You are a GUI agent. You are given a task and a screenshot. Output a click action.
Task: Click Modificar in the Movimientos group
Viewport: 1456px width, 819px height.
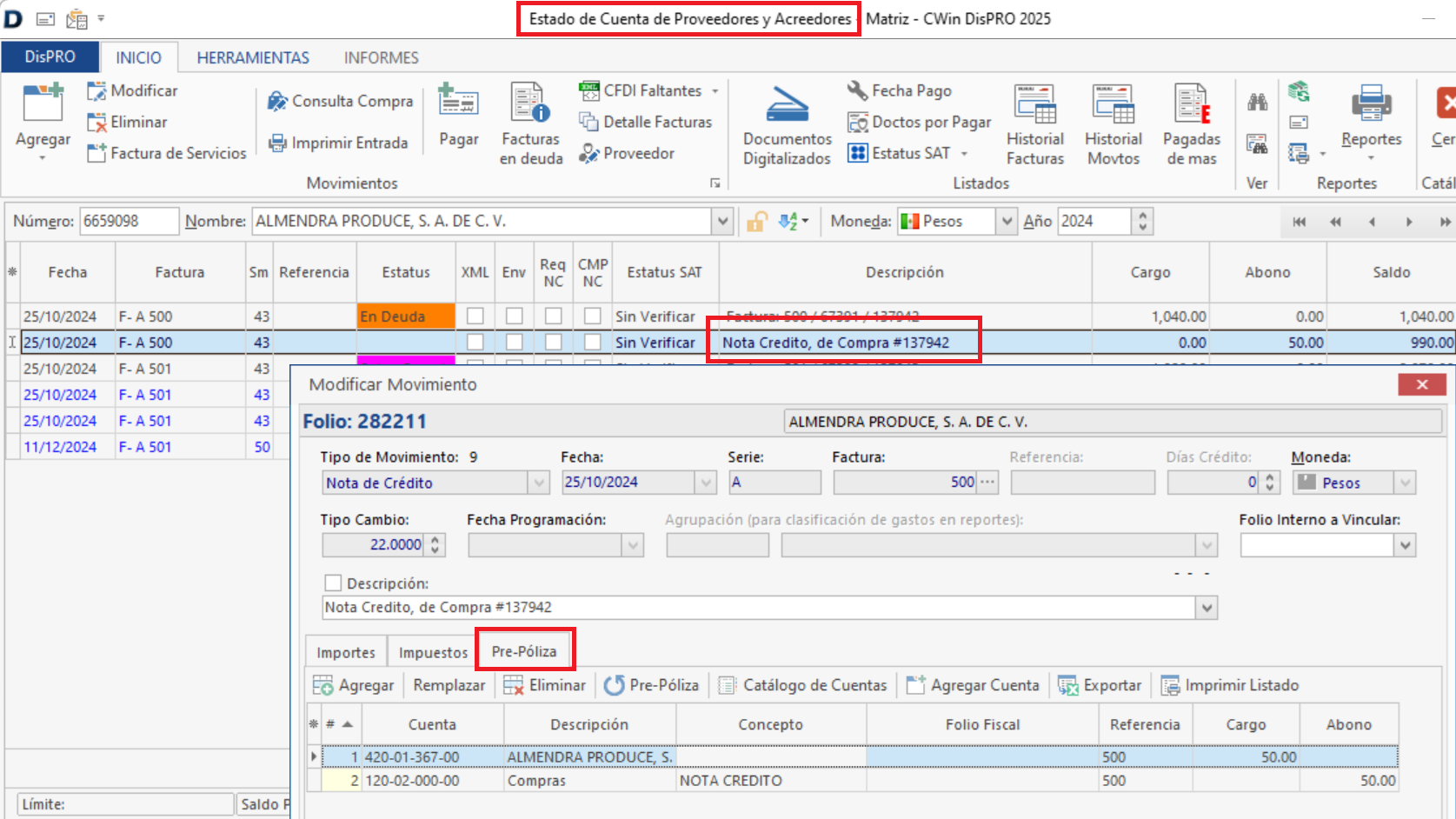click(132, 90)
